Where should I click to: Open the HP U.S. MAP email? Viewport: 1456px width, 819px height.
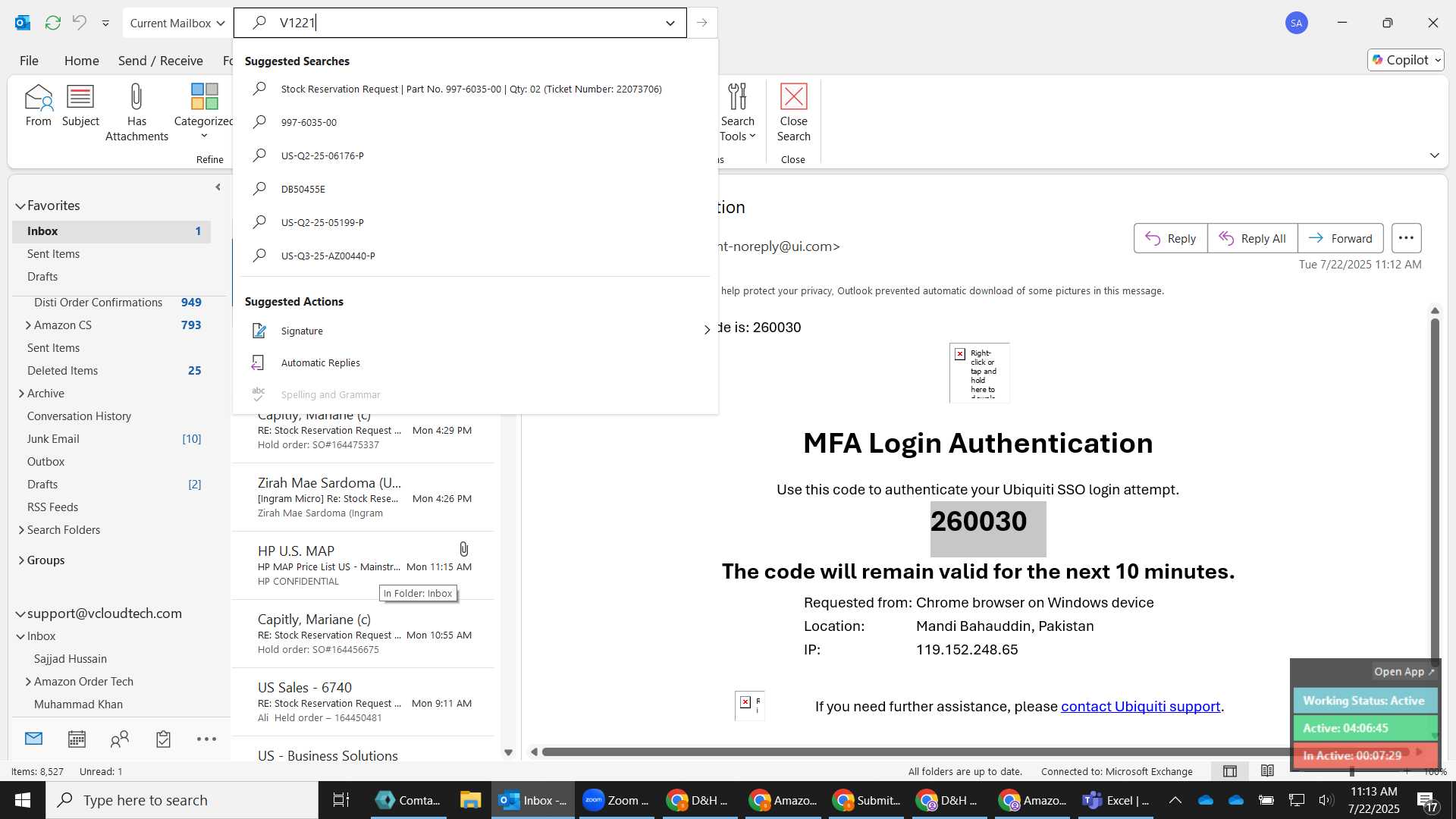click(364, 566)
